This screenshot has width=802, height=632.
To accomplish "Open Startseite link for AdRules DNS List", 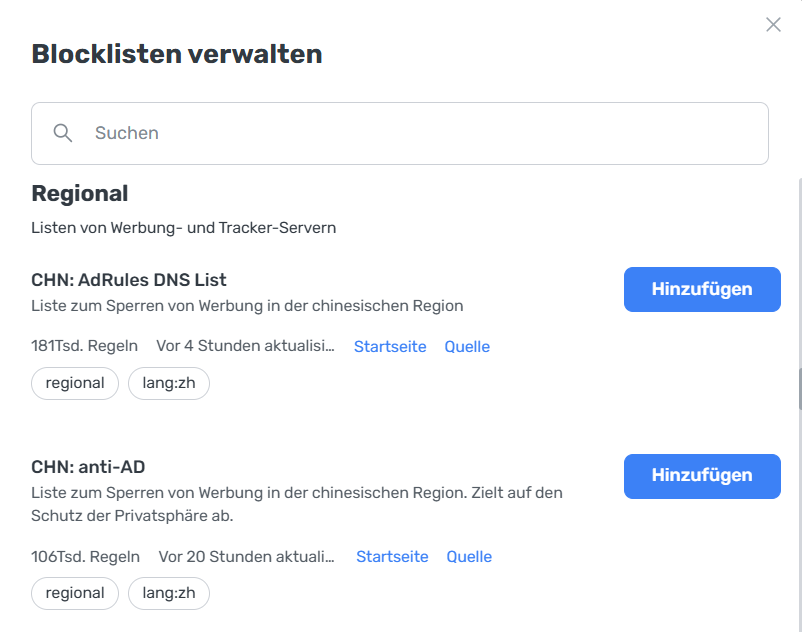I will point(390,346).
